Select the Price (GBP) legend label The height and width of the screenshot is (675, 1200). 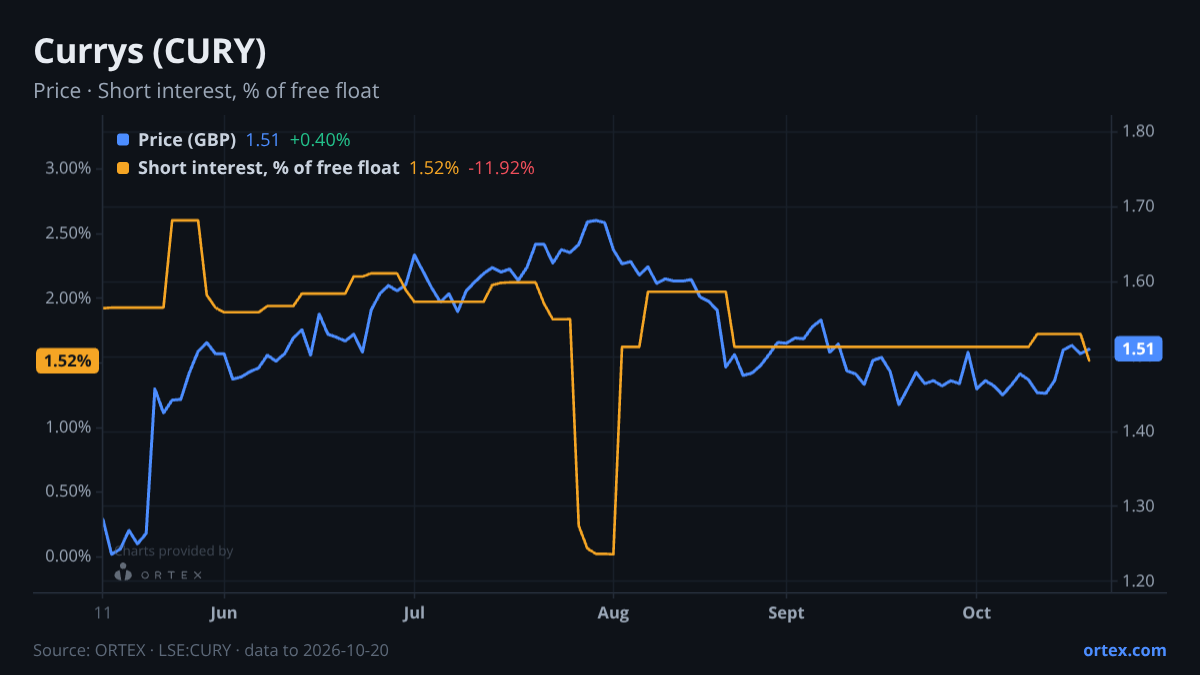(x=188, y=140)
